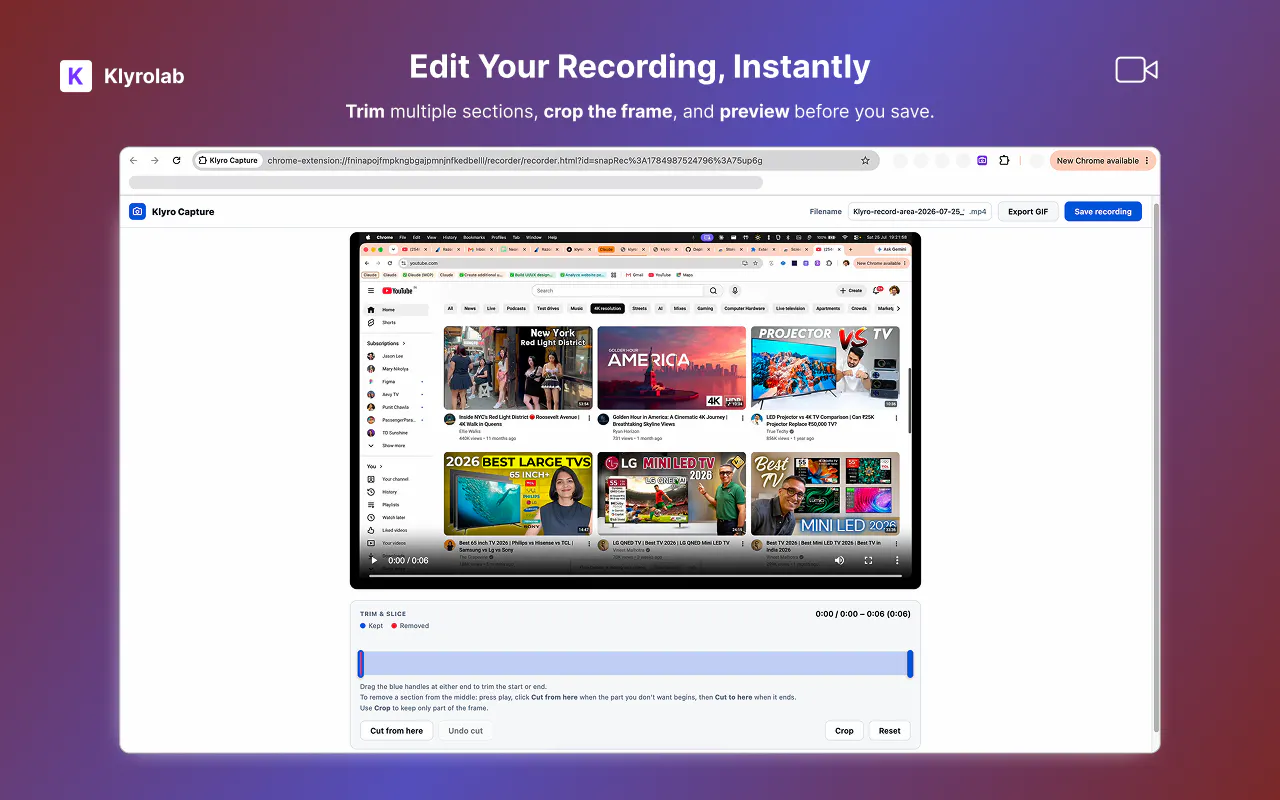Click the New Chrome available button
The image size is (1280, 800).
tap(1103, 160)
